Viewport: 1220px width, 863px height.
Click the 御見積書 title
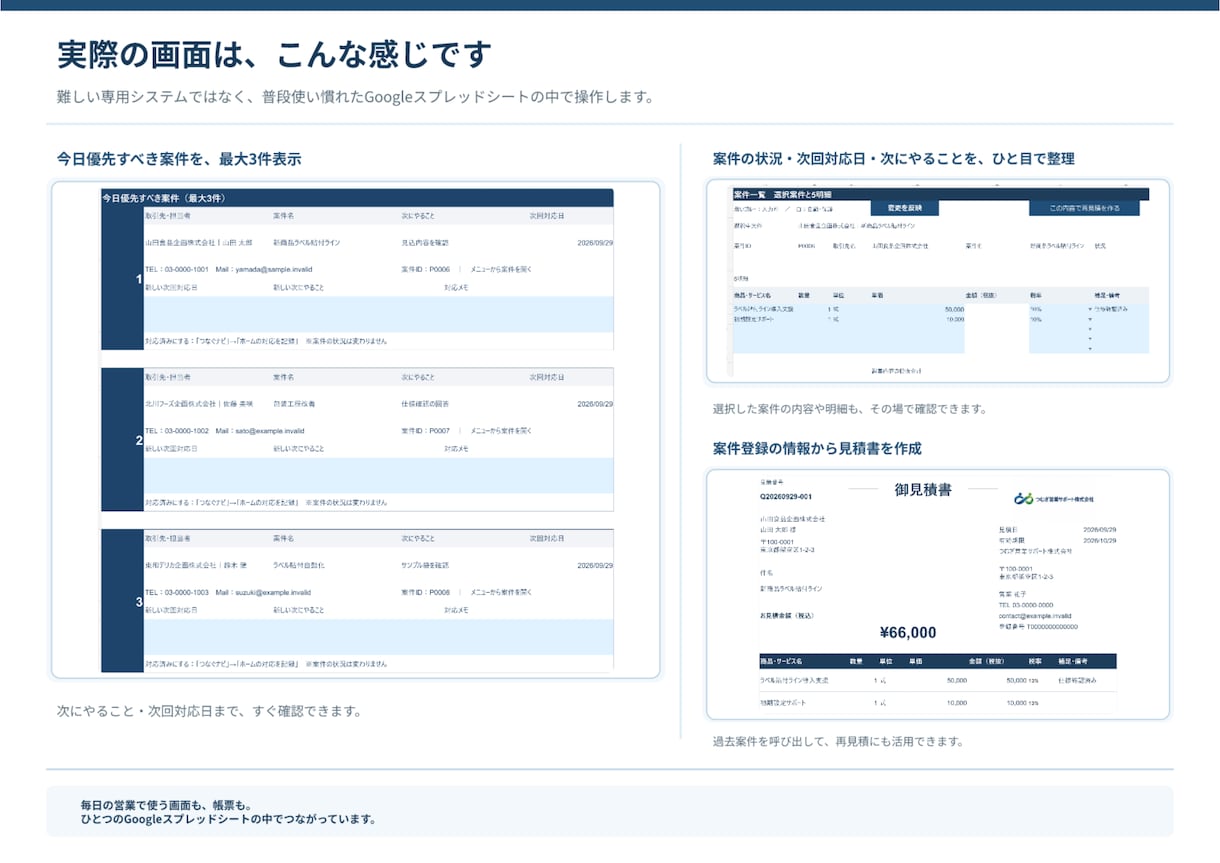923,490
